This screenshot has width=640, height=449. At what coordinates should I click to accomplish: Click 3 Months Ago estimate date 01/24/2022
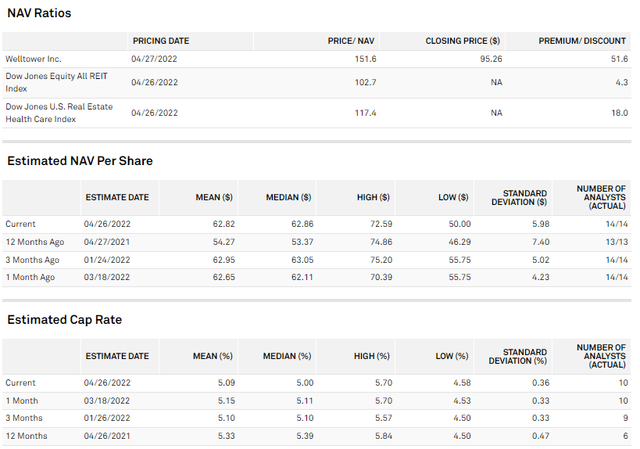pyautogui.click(x=107, y=260)
